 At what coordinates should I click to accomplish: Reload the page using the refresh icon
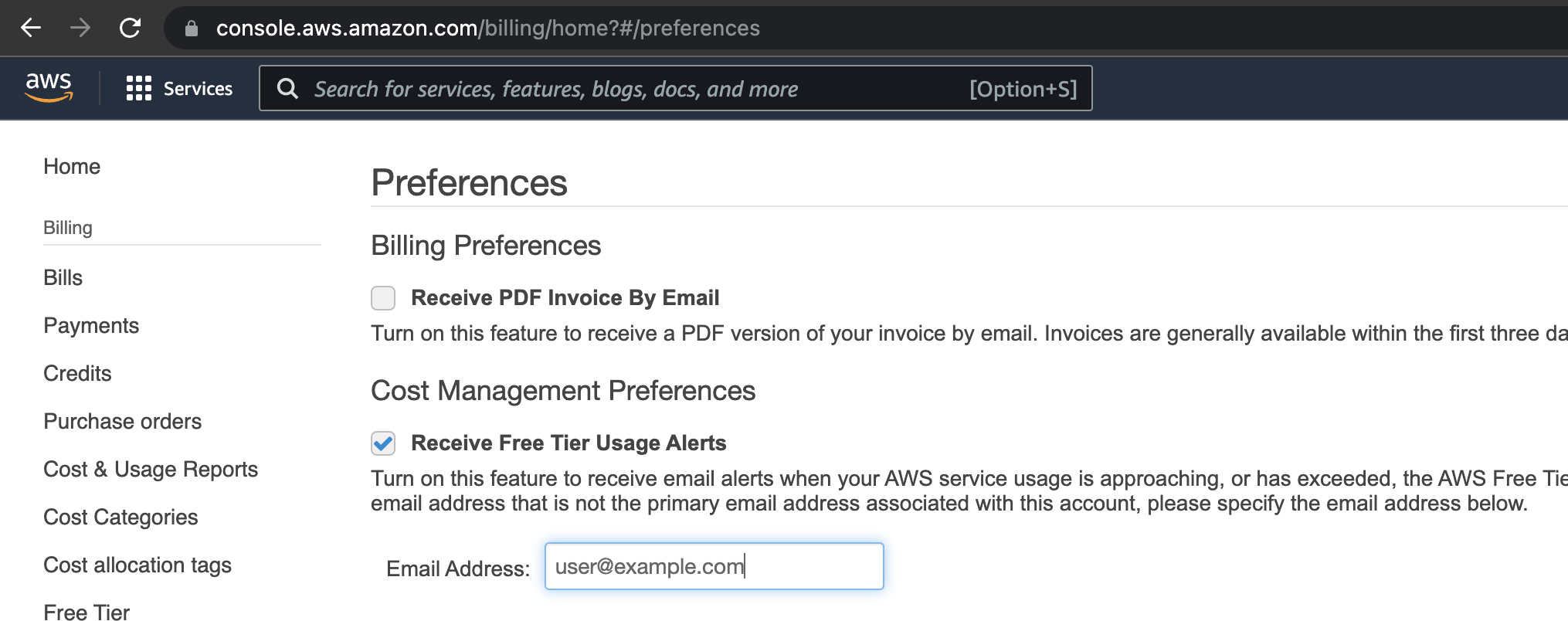130,28
